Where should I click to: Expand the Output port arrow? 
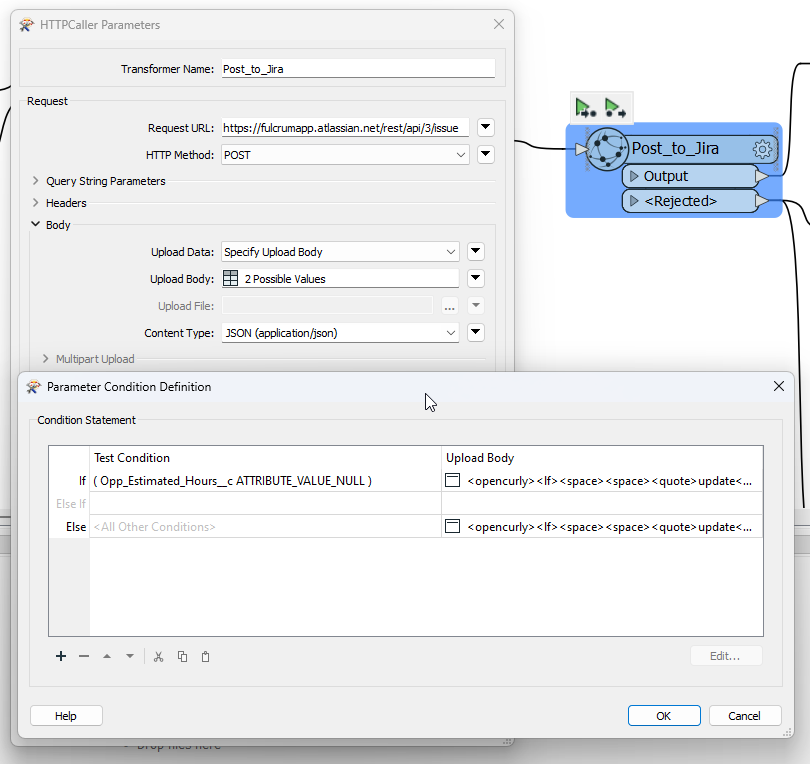tap(634, 176)
